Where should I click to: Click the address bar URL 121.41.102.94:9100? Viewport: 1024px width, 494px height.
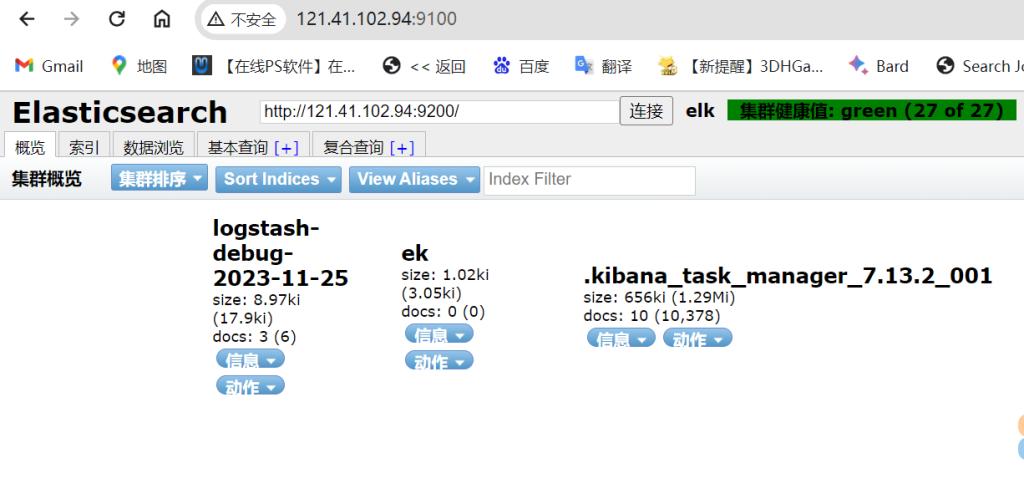[376, 19]
